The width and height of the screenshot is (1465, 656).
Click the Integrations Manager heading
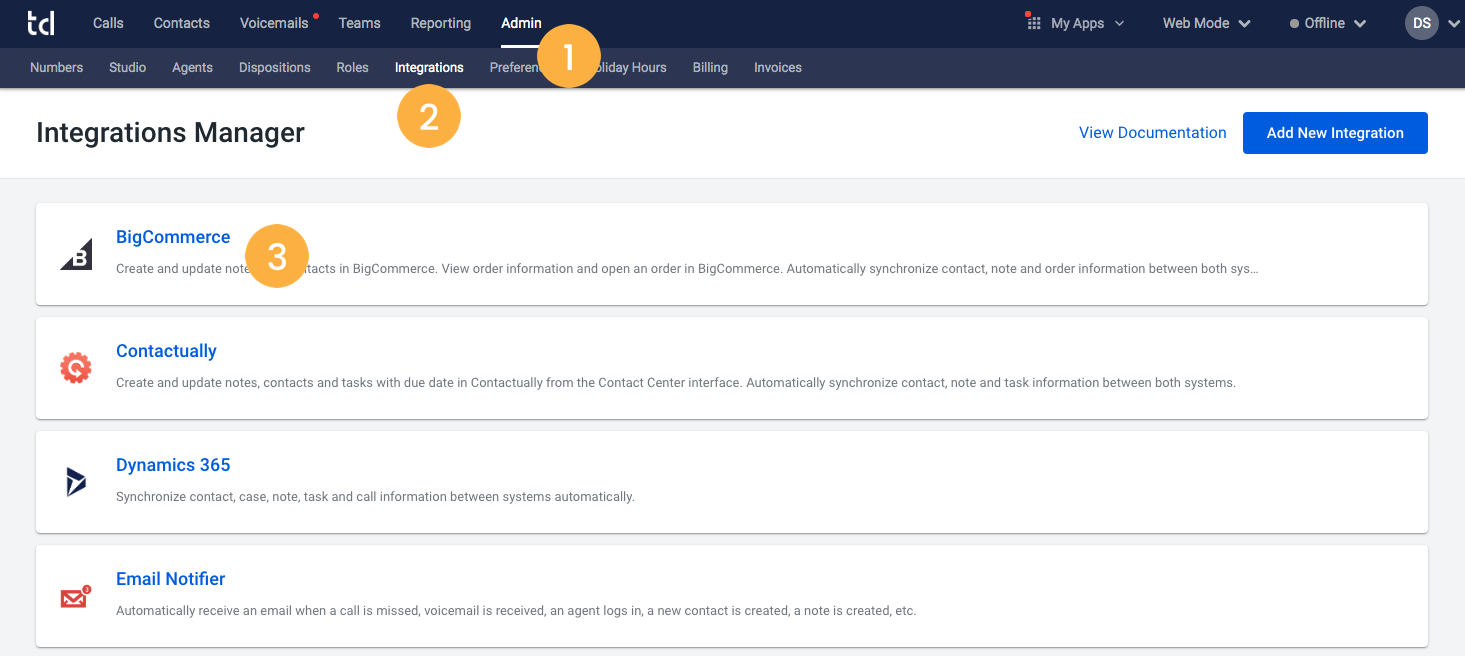point(170,132)
